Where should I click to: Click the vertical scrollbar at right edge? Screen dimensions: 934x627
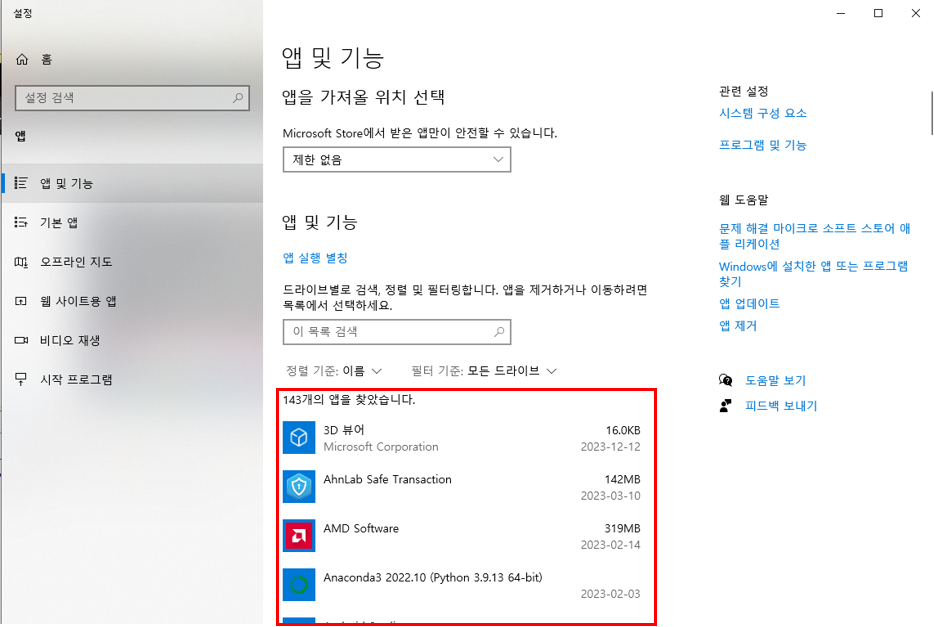(931, 113)
